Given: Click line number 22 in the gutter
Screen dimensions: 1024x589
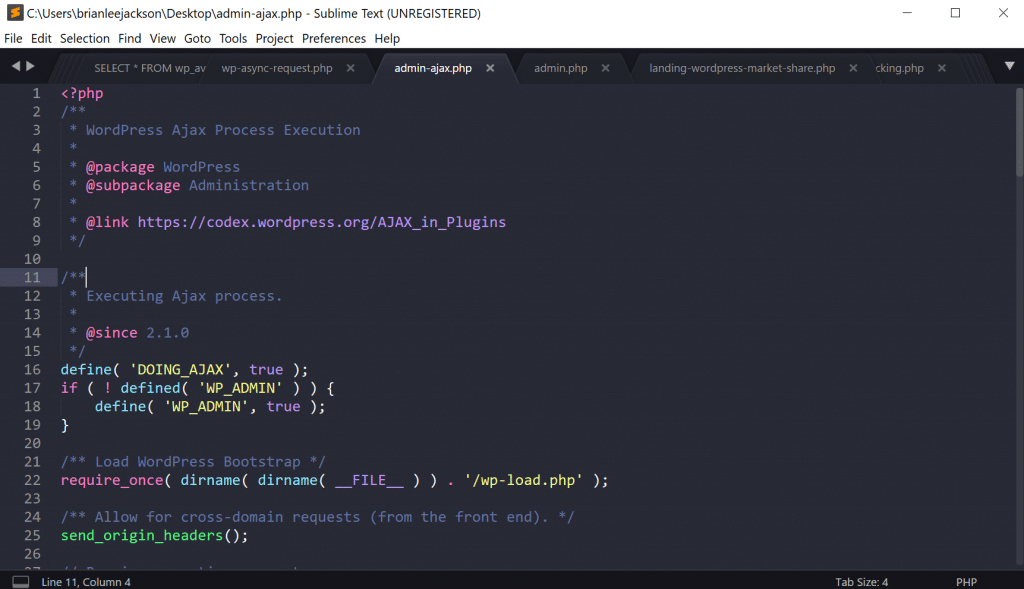Looking at the screenshot, I should pos(32,480).
